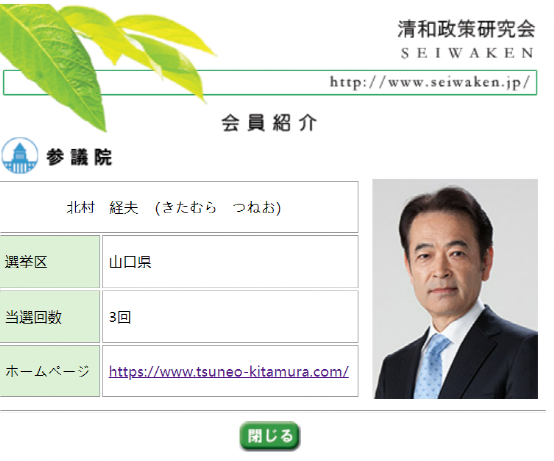This screenshot has height=461, width=554.
Task: Click the 当選回数 label cell
Action: tap(49, 317)
